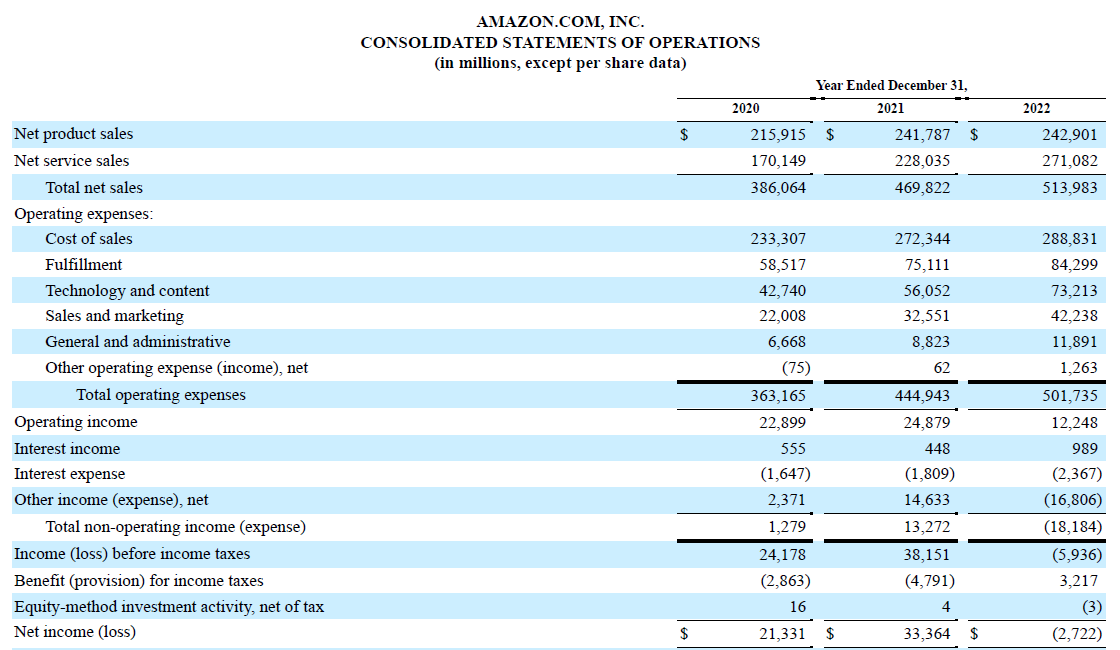The height and width of the screenshot is (650, 1120).
Task: Click total operating expenses value 363,165
Action: [x=778, y=396]
